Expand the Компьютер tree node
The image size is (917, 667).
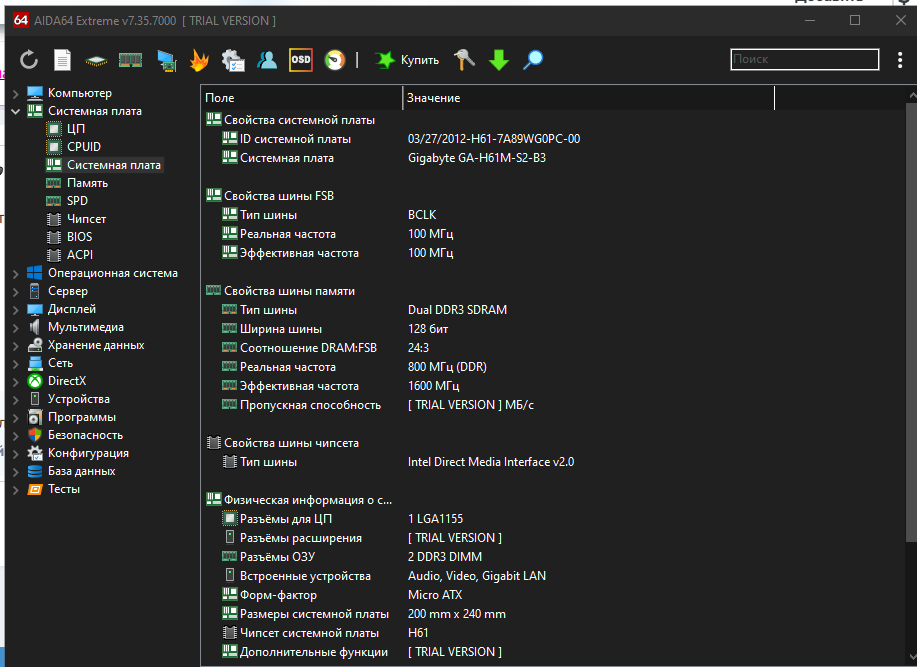16,93
